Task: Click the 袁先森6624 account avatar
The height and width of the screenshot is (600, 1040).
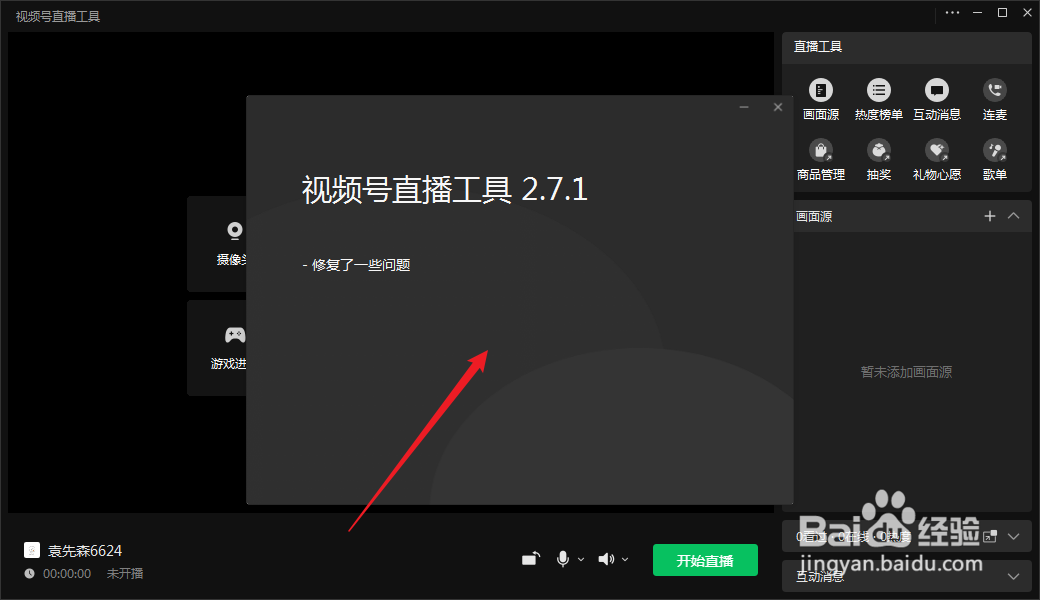Action: 32,550
